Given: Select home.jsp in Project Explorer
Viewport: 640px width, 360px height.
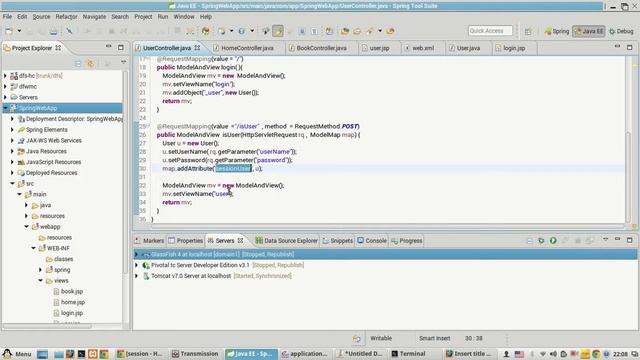Looking at the screenshot, I should click(x=73, y=302).
